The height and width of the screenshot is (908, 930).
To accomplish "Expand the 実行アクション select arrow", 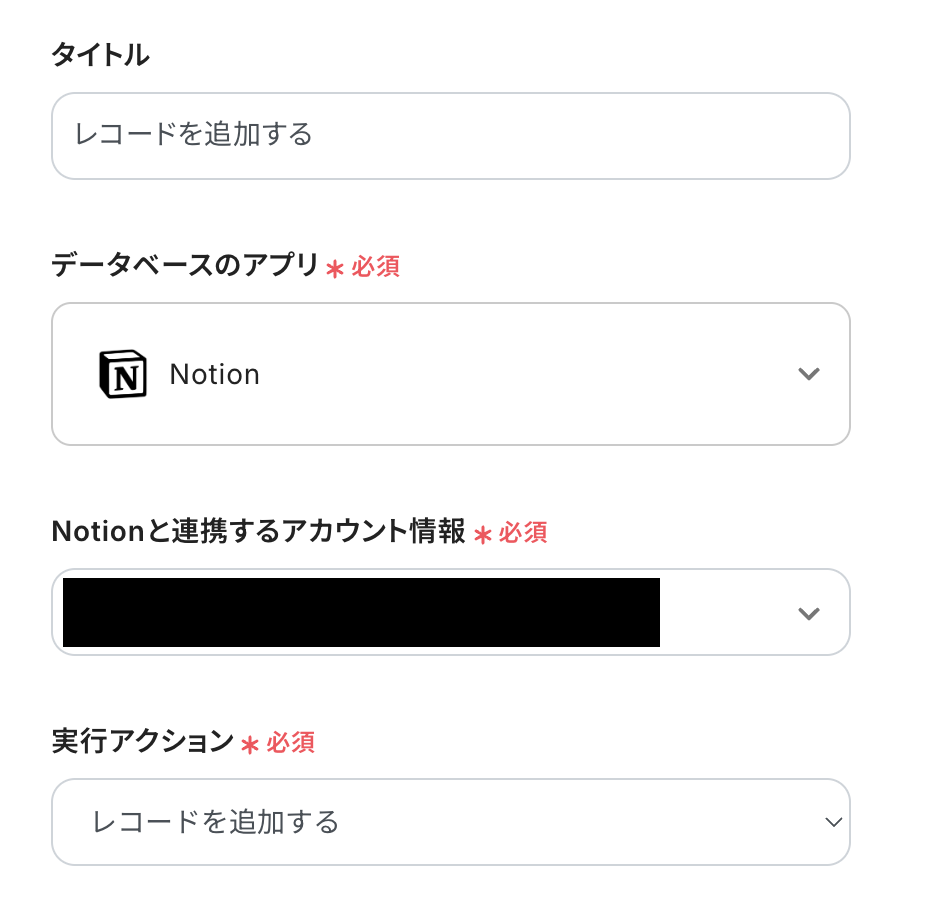I will click(833, 822).
